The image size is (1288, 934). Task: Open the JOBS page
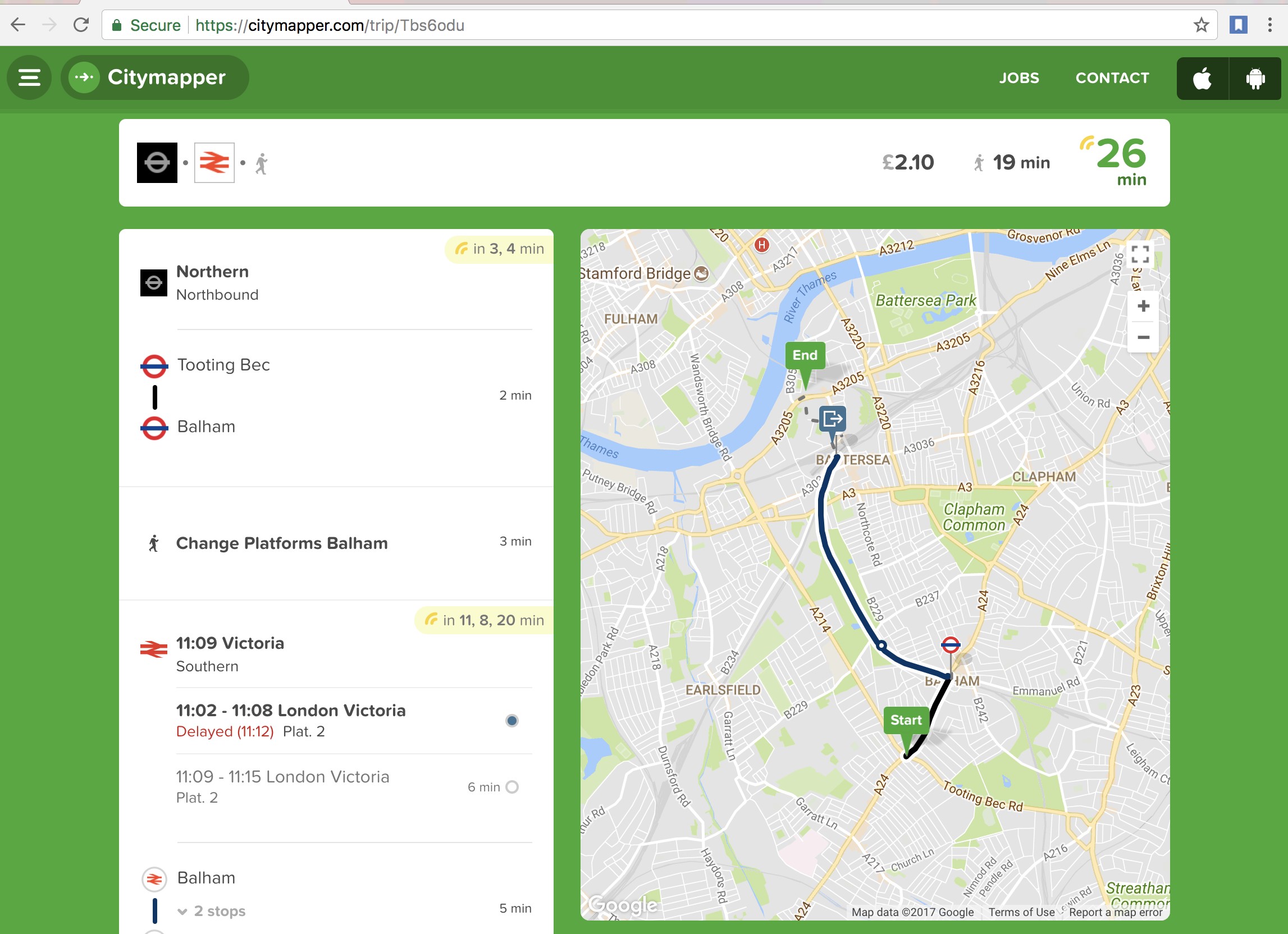click(x=1019, y=78)
